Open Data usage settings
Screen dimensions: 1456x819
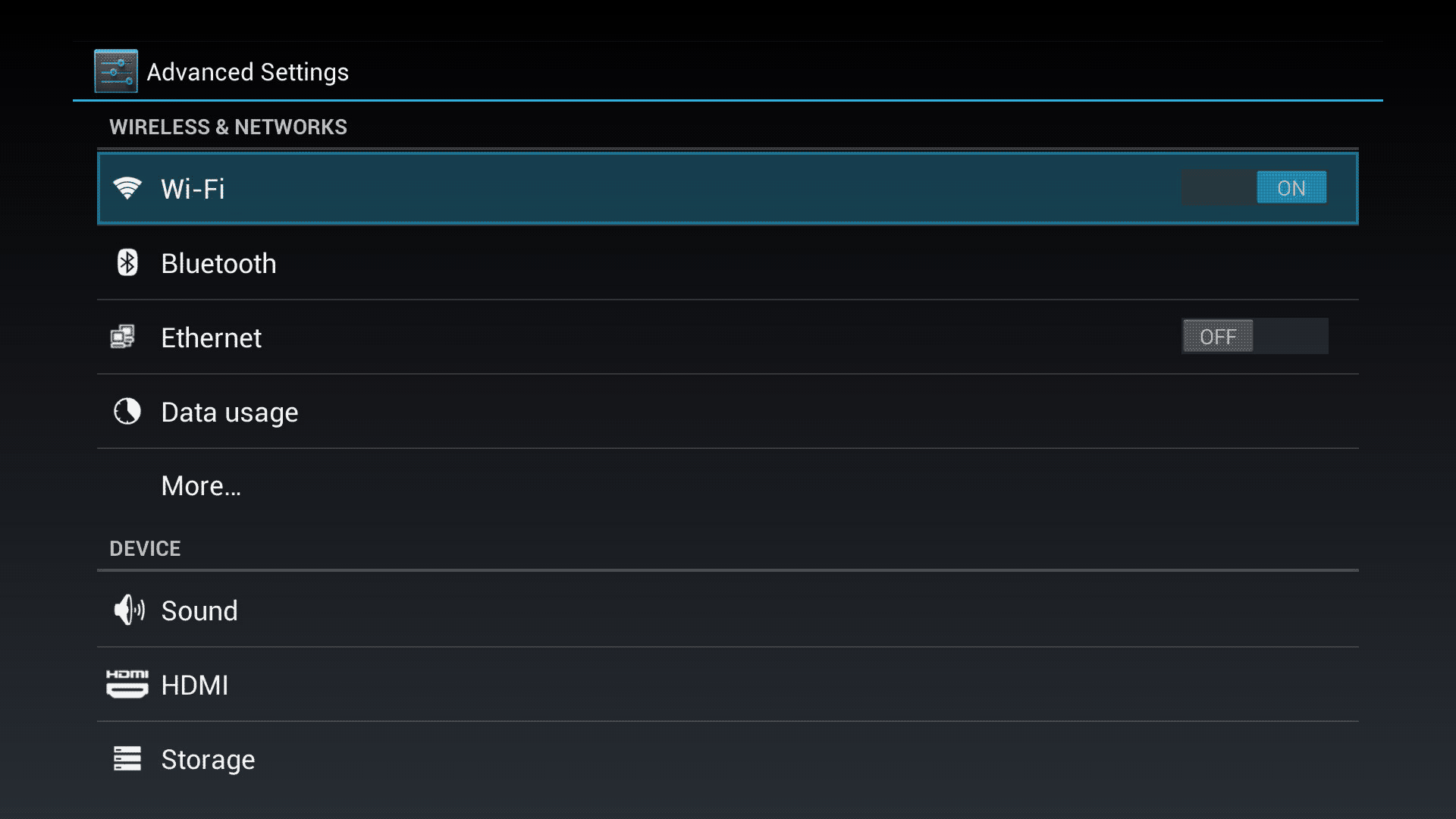[x=728, y=412]
